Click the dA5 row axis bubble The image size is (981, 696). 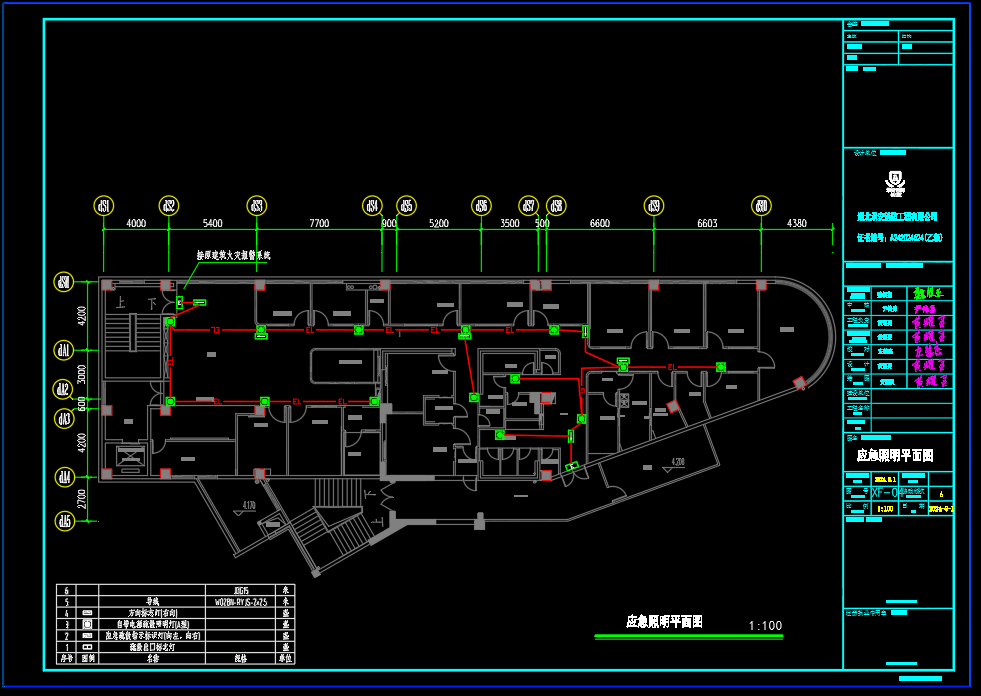point(64,521)
